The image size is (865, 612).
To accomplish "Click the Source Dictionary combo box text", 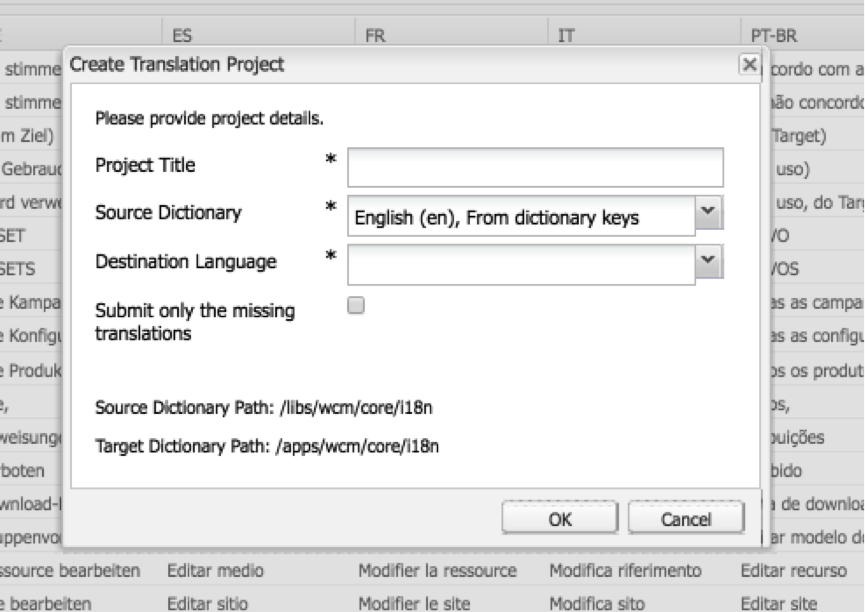I will [520, 215].
